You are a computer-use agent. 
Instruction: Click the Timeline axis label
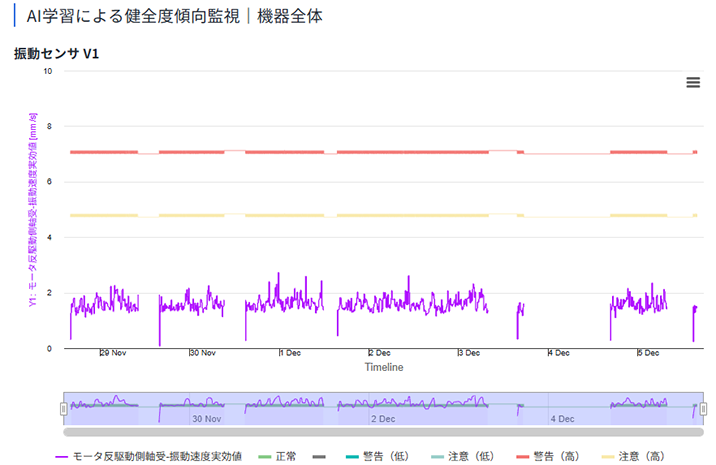click(x=383, y=367)
